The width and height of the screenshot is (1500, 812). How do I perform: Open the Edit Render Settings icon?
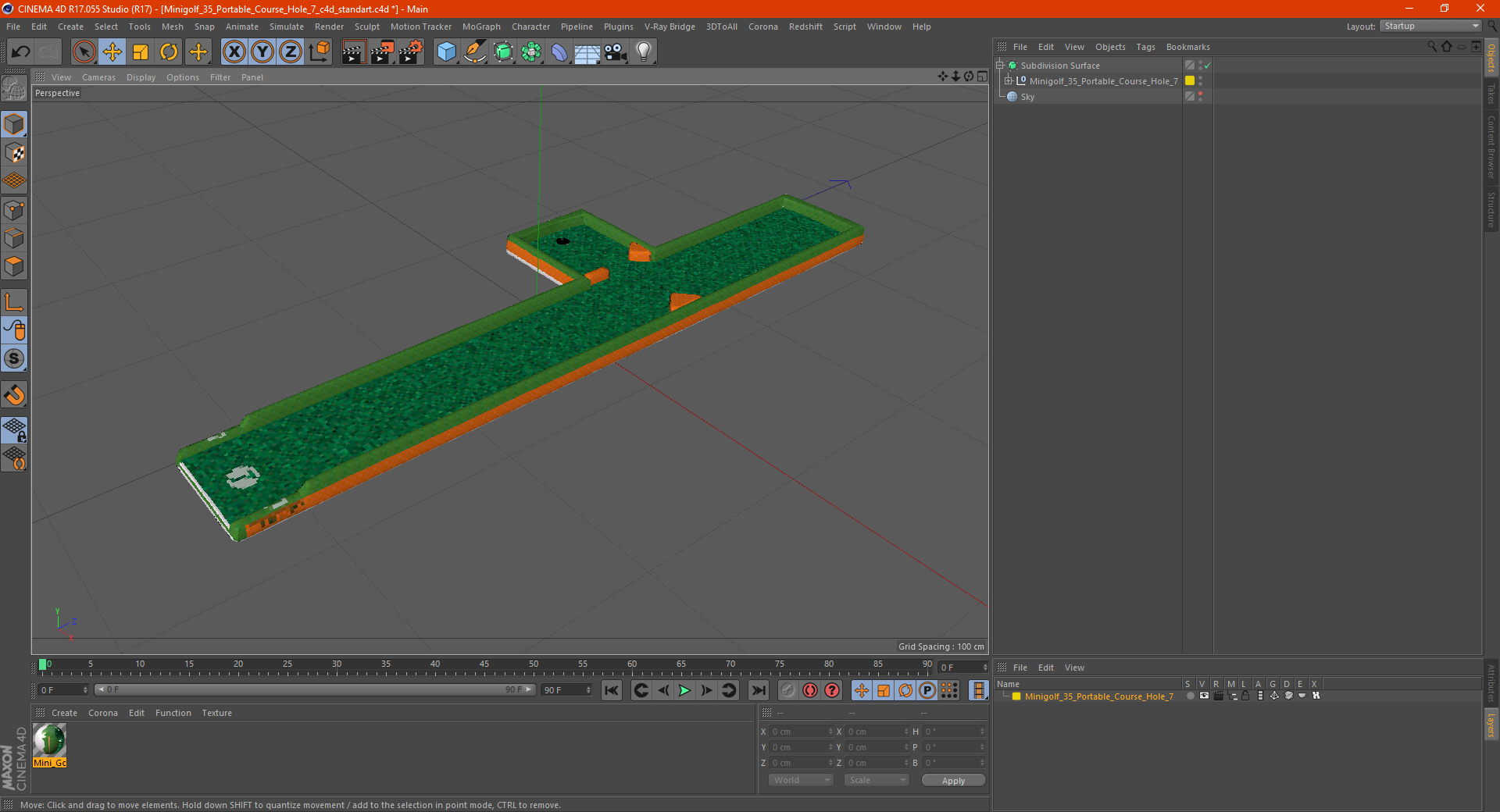tap(411, 52)
